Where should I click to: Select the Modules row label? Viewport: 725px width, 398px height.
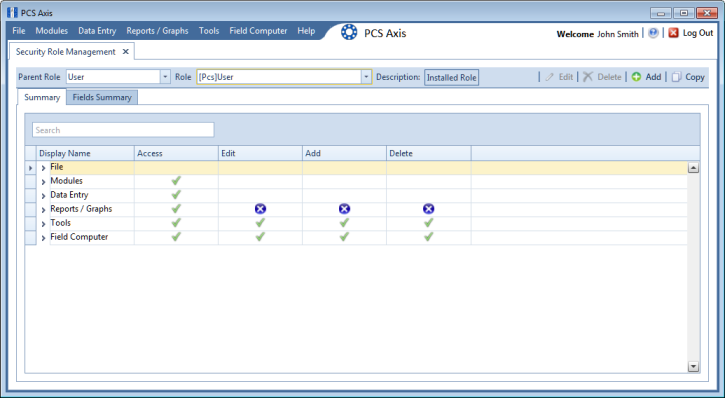click(67, 181)
